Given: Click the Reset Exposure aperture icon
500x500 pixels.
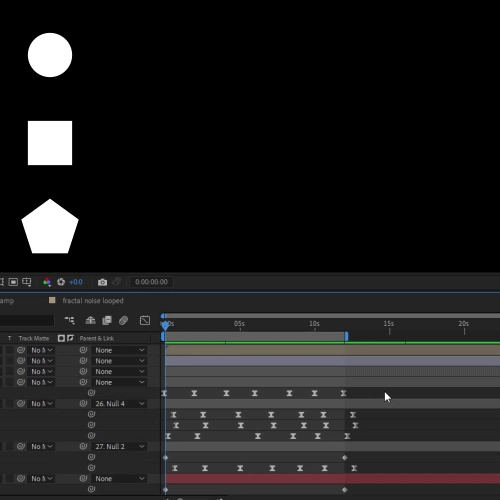Looking at the screenshot, I should click(x=61, y=282).
